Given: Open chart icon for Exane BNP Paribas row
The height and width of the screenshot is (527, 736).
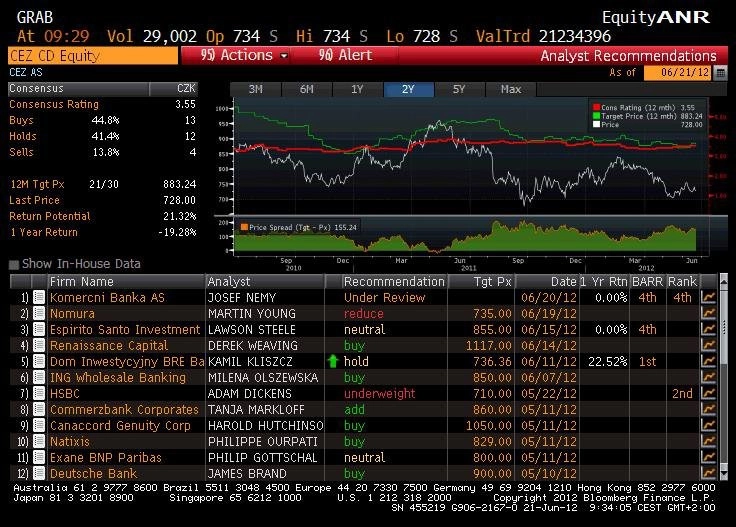Looking at the screenshot, I should coord(708,457).
